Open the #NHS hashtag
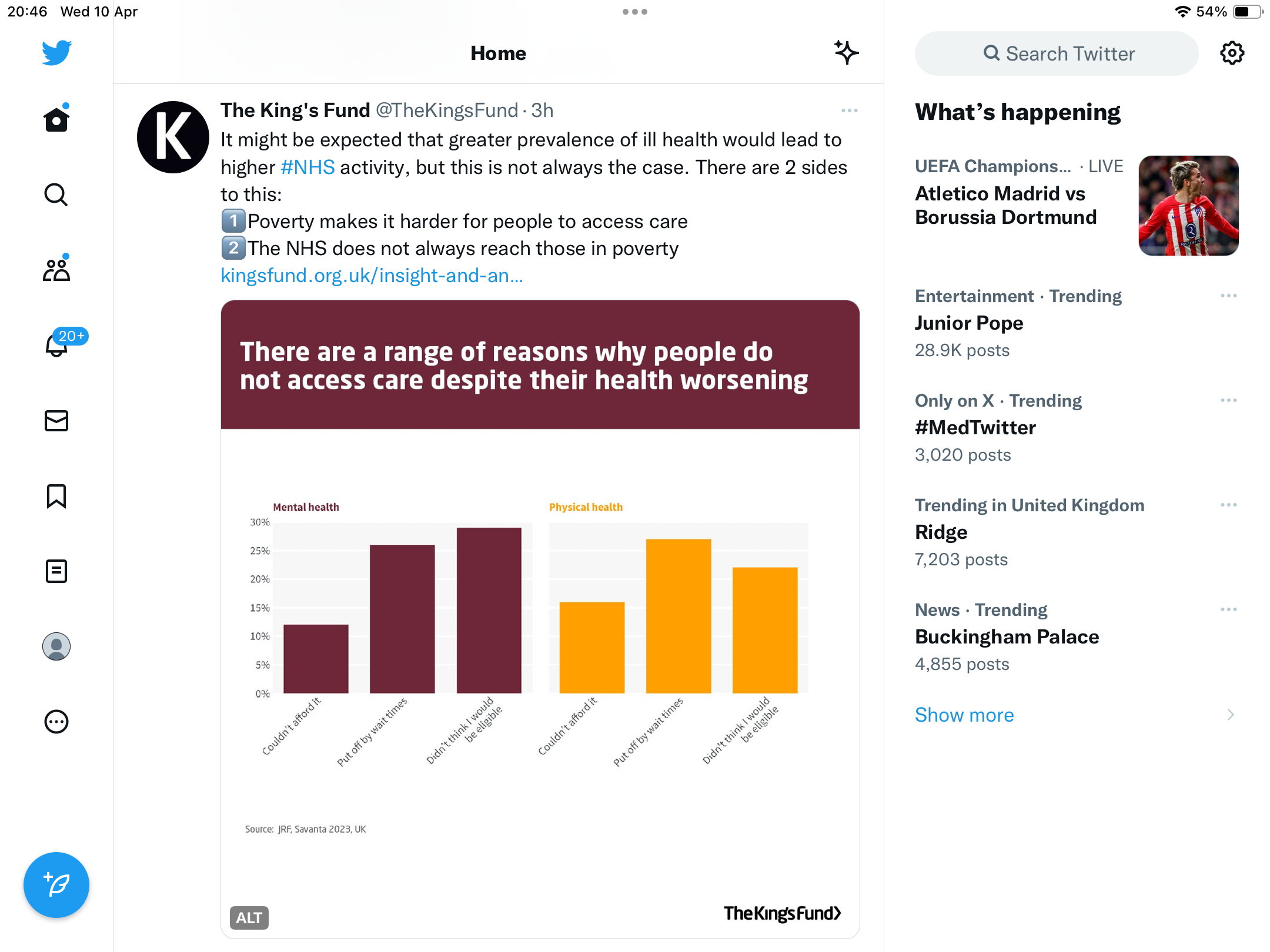This screenshot has height=952, width=1270. [308, 167]
